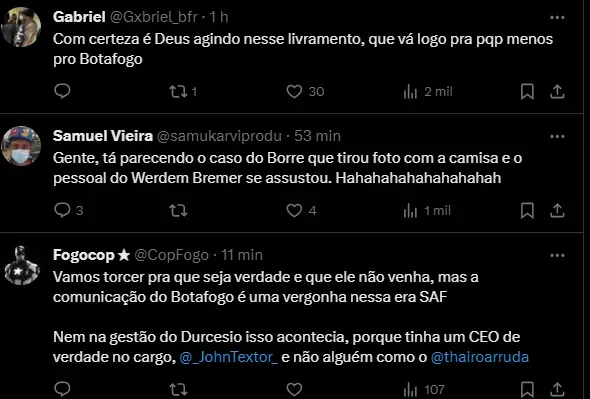Open the @thairoarruda mention link

pyautogui.click(x=480, y=357)
